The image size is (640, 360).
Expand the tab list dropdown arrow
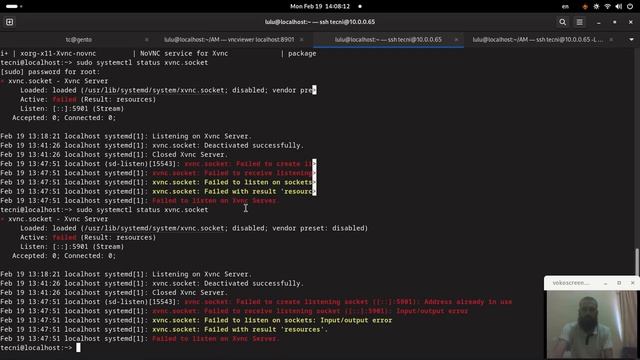631,40
